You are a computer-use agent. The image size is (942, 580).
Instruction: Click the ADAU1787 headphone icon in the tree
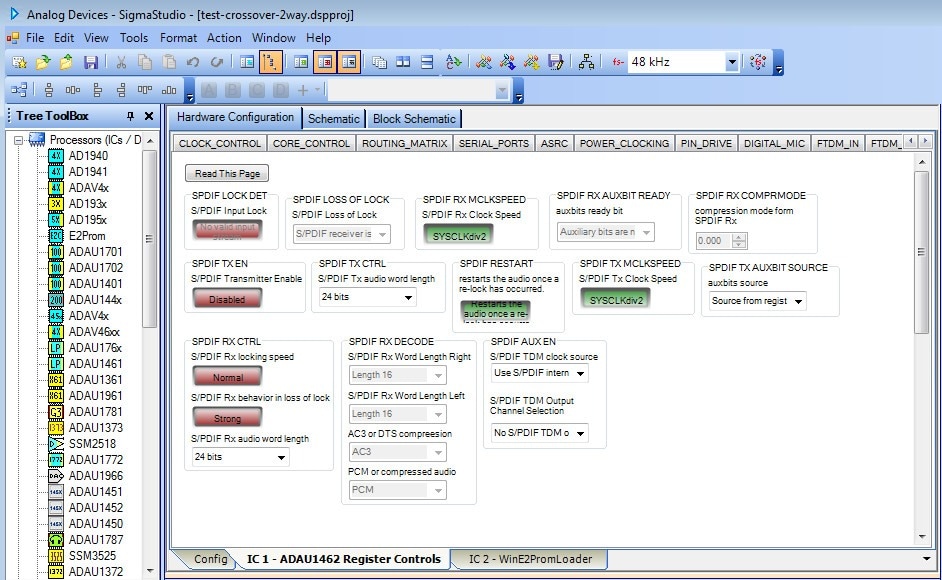point(56,540)
